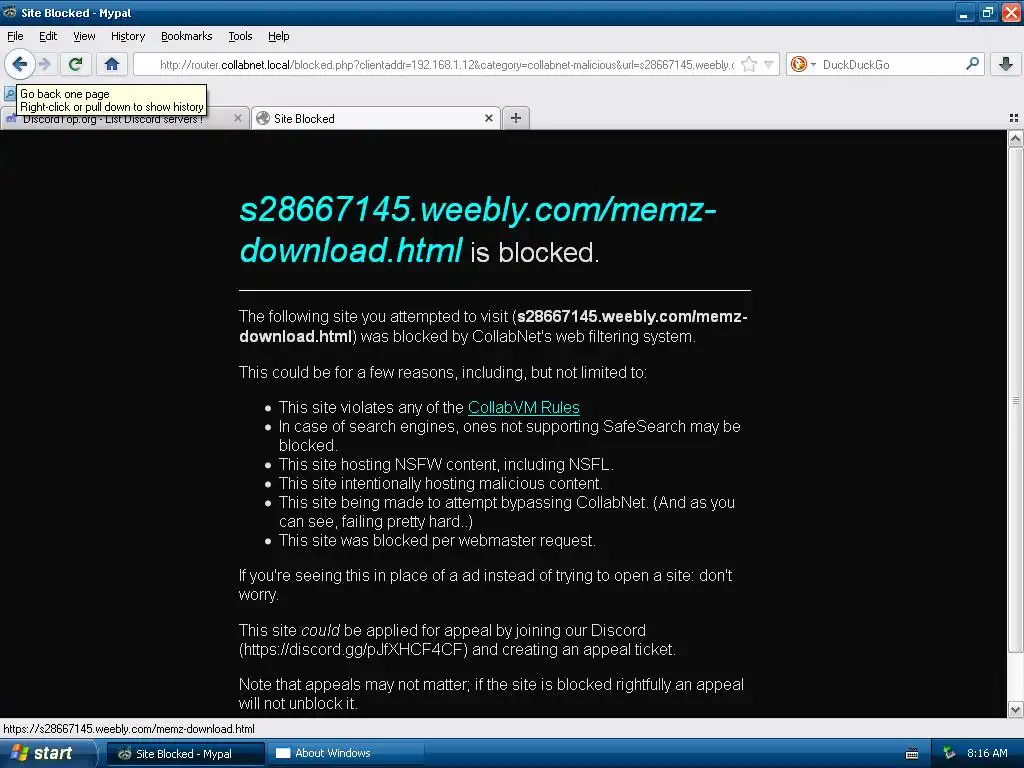
Task: Open the Edit menu
Action: (48, 36)
